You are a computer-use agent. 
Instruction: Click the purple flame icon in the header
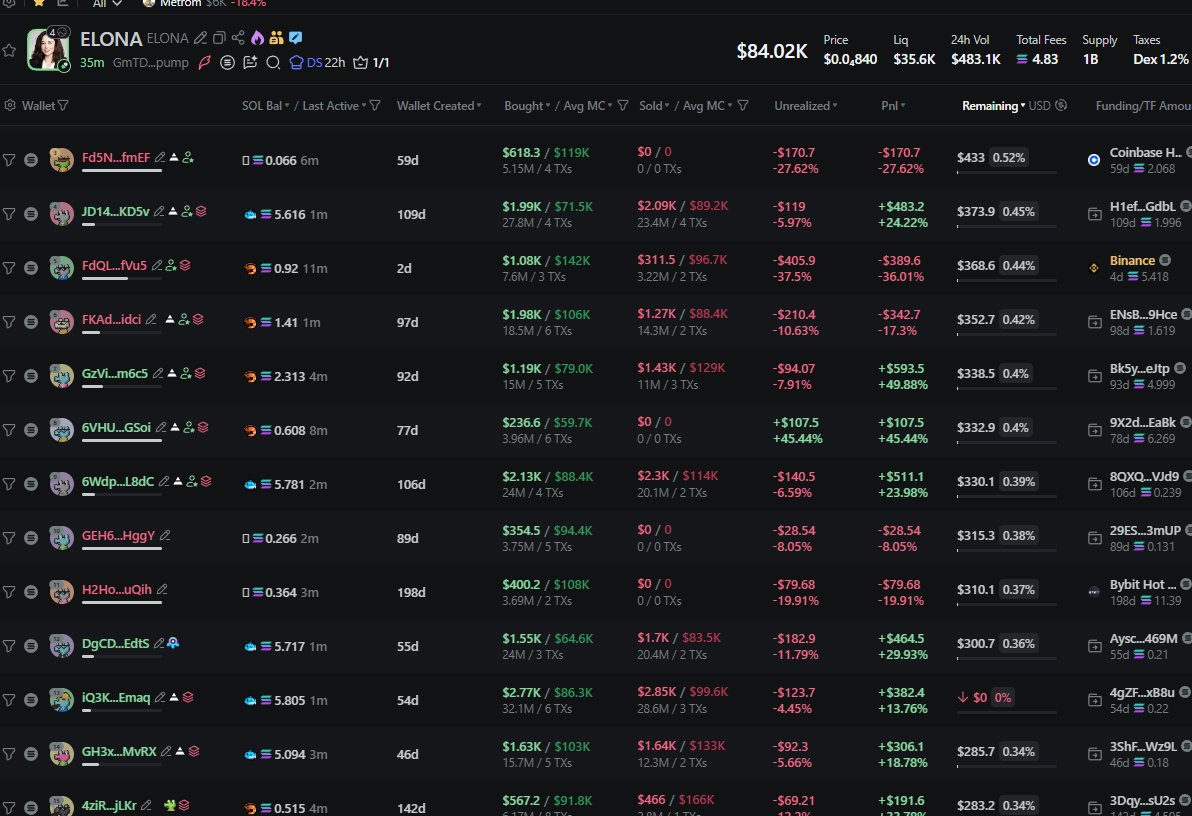[x=257, y=38]
